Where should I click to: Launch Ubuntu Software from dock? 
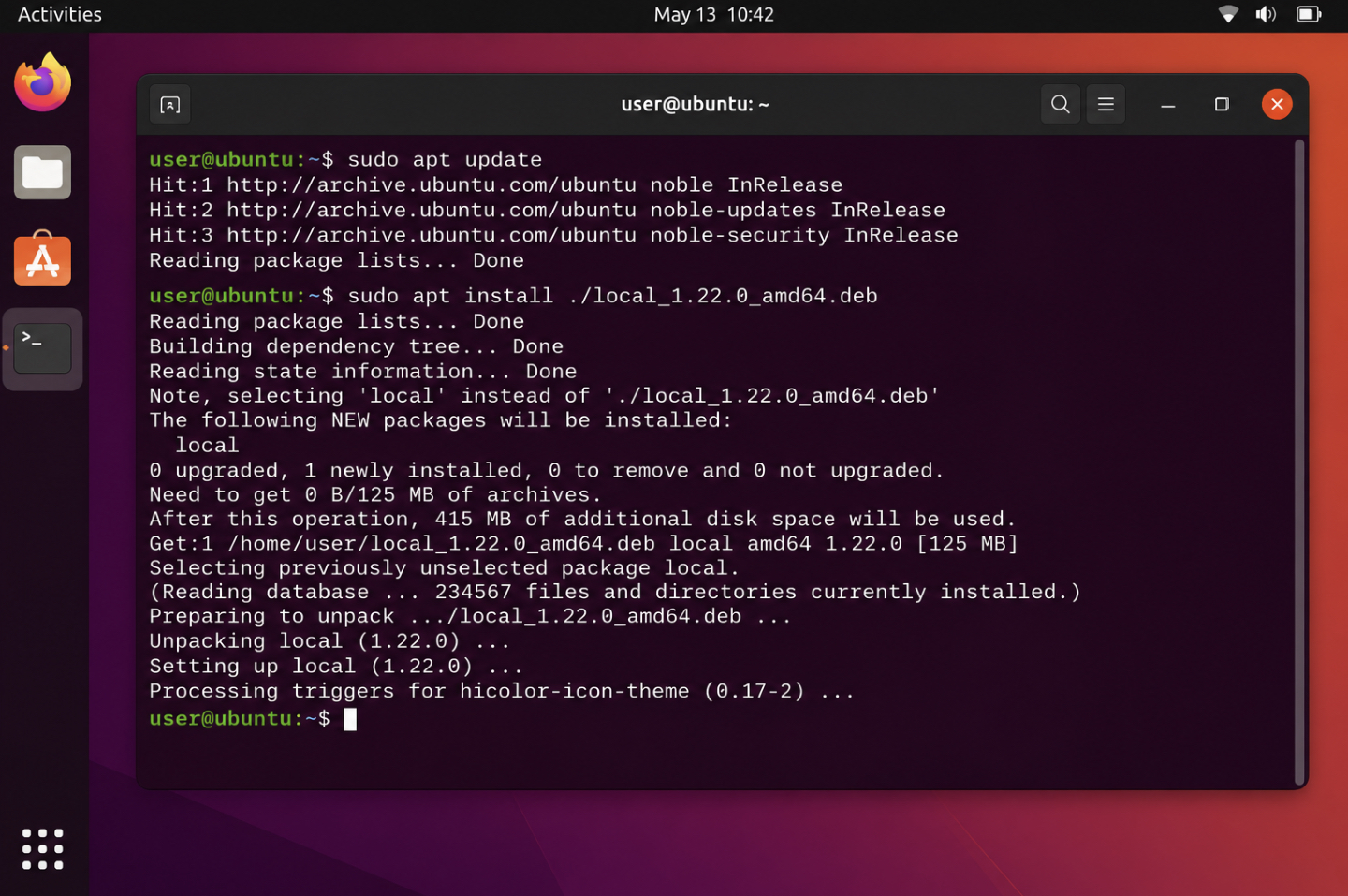(x=42, y=258)
